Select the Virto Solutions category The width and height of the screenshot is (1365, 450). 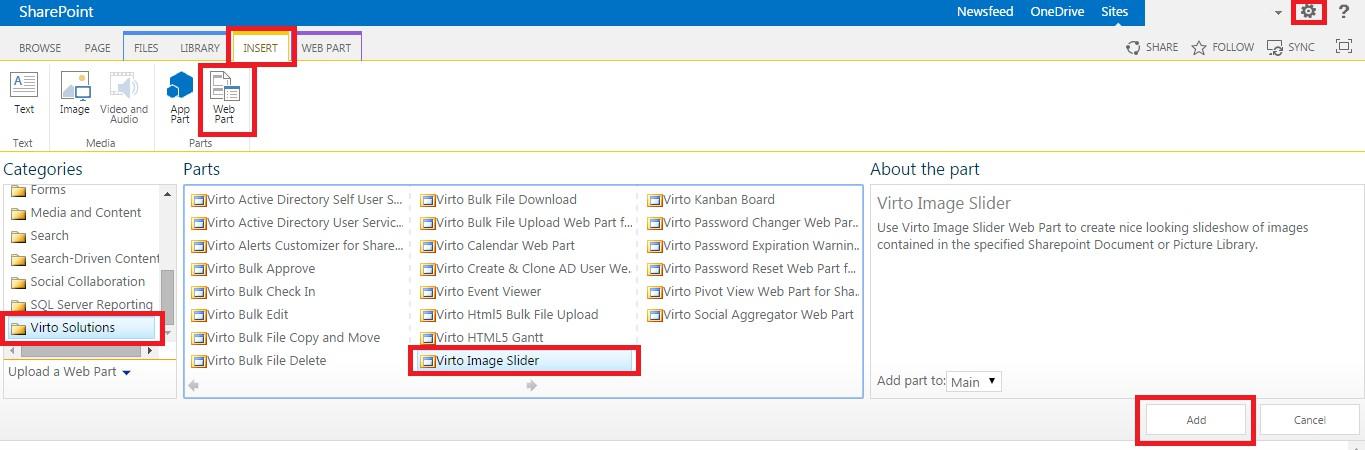click(x=73, y=328)
